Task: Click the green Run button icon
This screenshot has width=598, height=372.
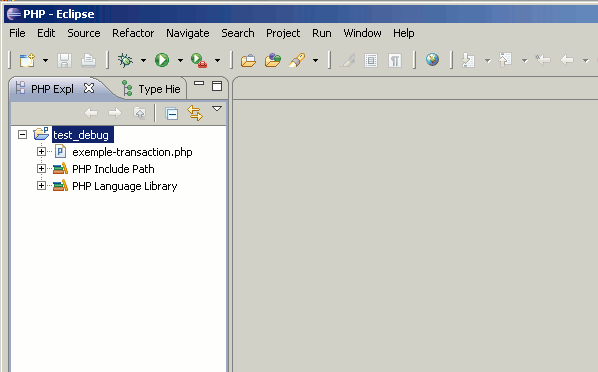Action: click(x=162, y=60)
